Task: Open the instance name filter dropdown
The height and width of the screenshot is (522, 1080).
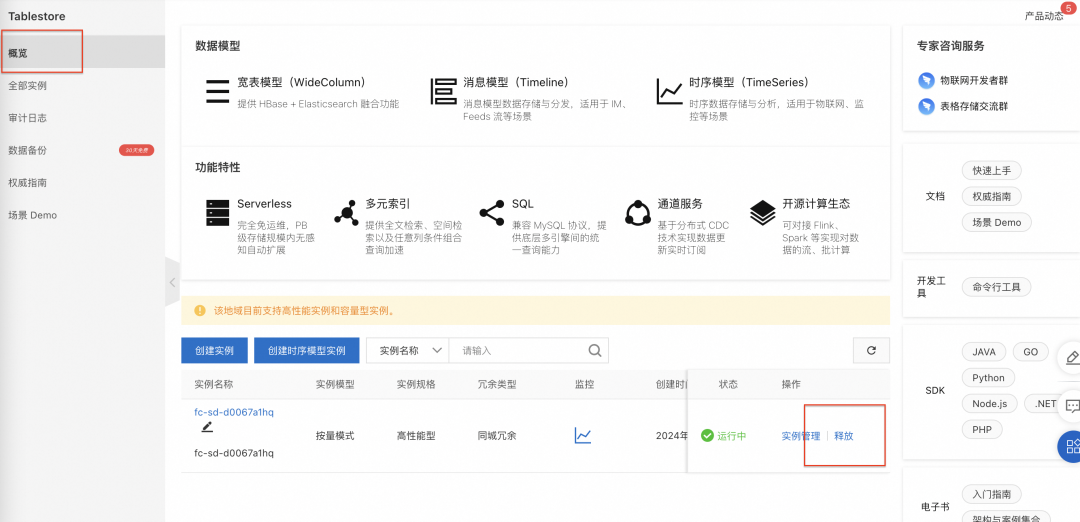Action: click(x=408, y=351)
